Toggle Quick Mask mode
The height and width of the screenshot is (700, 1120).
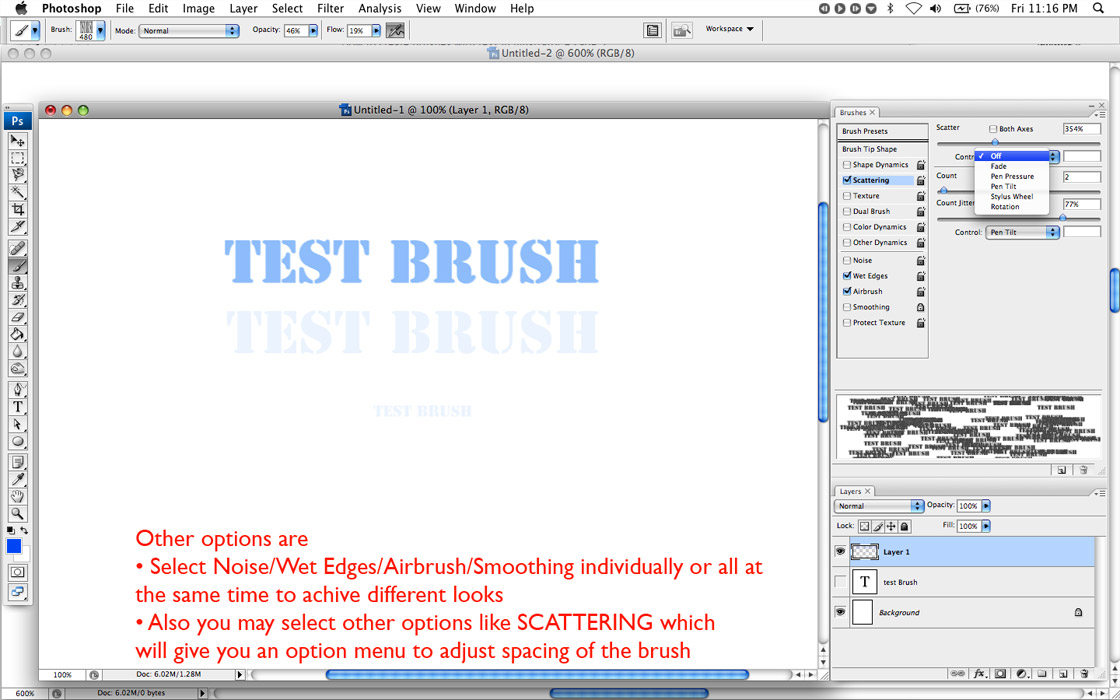(18, 572)
